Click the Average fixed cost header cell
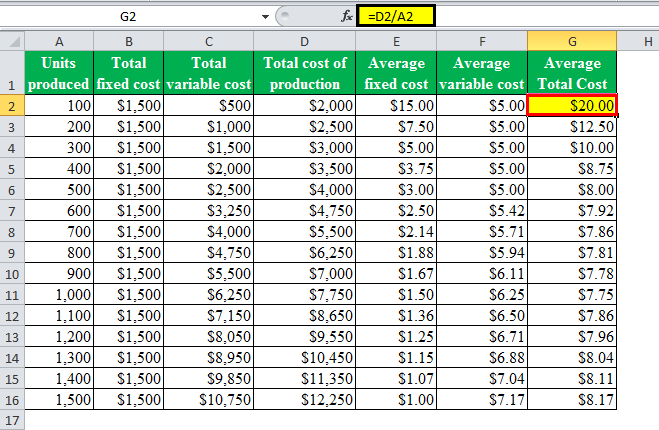Viewport: 659px width, 430px height. [396, 73]
